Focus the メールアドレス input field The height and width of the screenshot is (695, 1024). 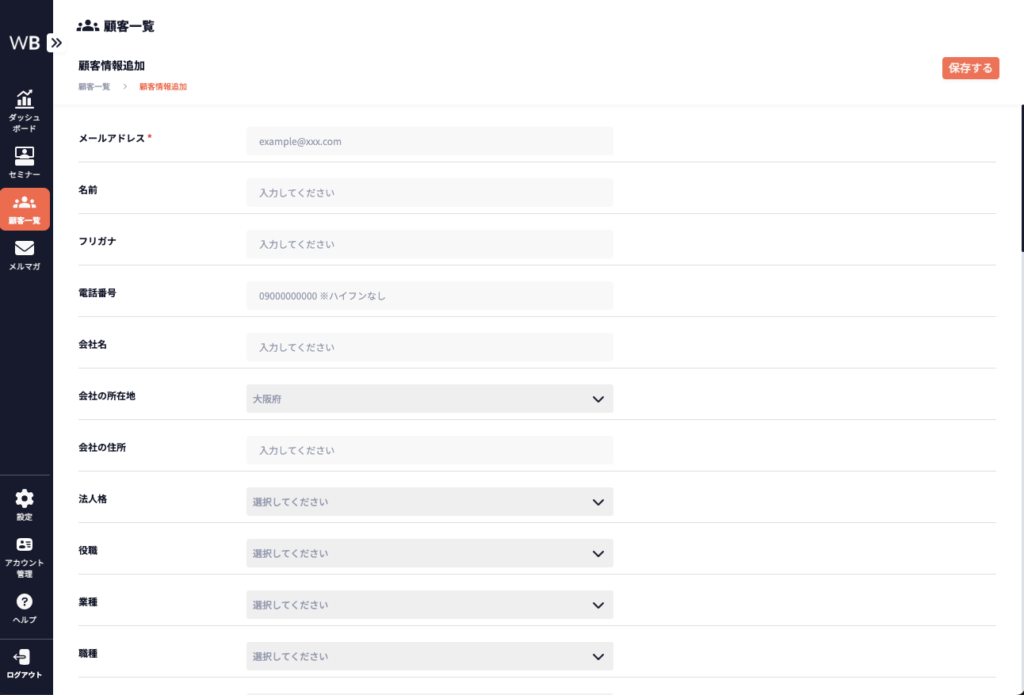[430, 141]
